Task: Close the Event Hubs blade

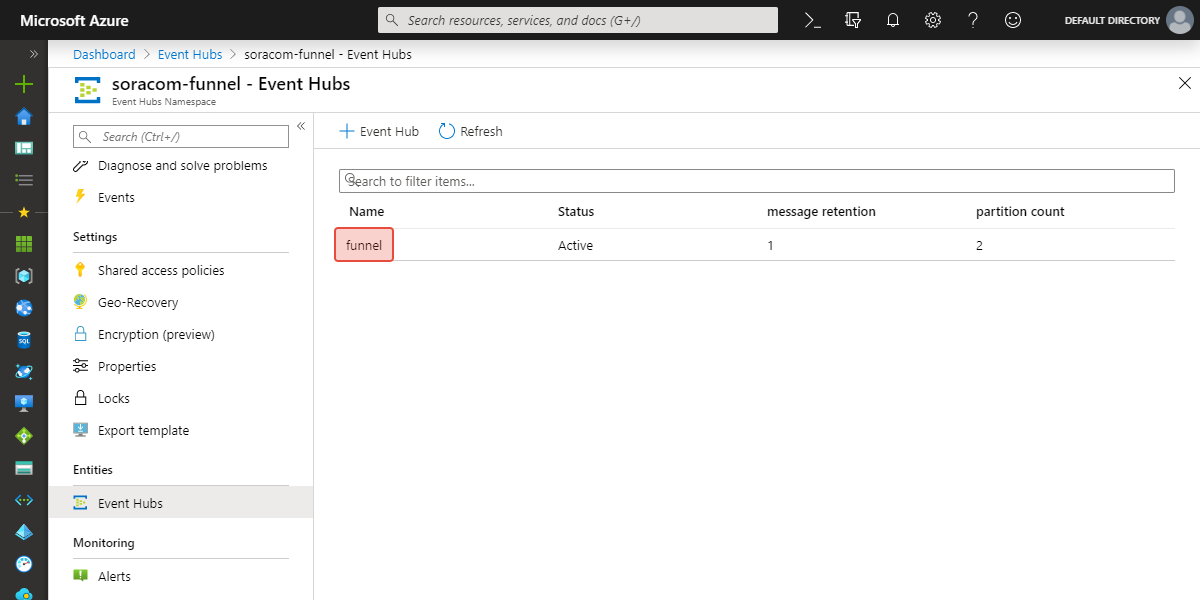Action: [x=1185, y=84]
